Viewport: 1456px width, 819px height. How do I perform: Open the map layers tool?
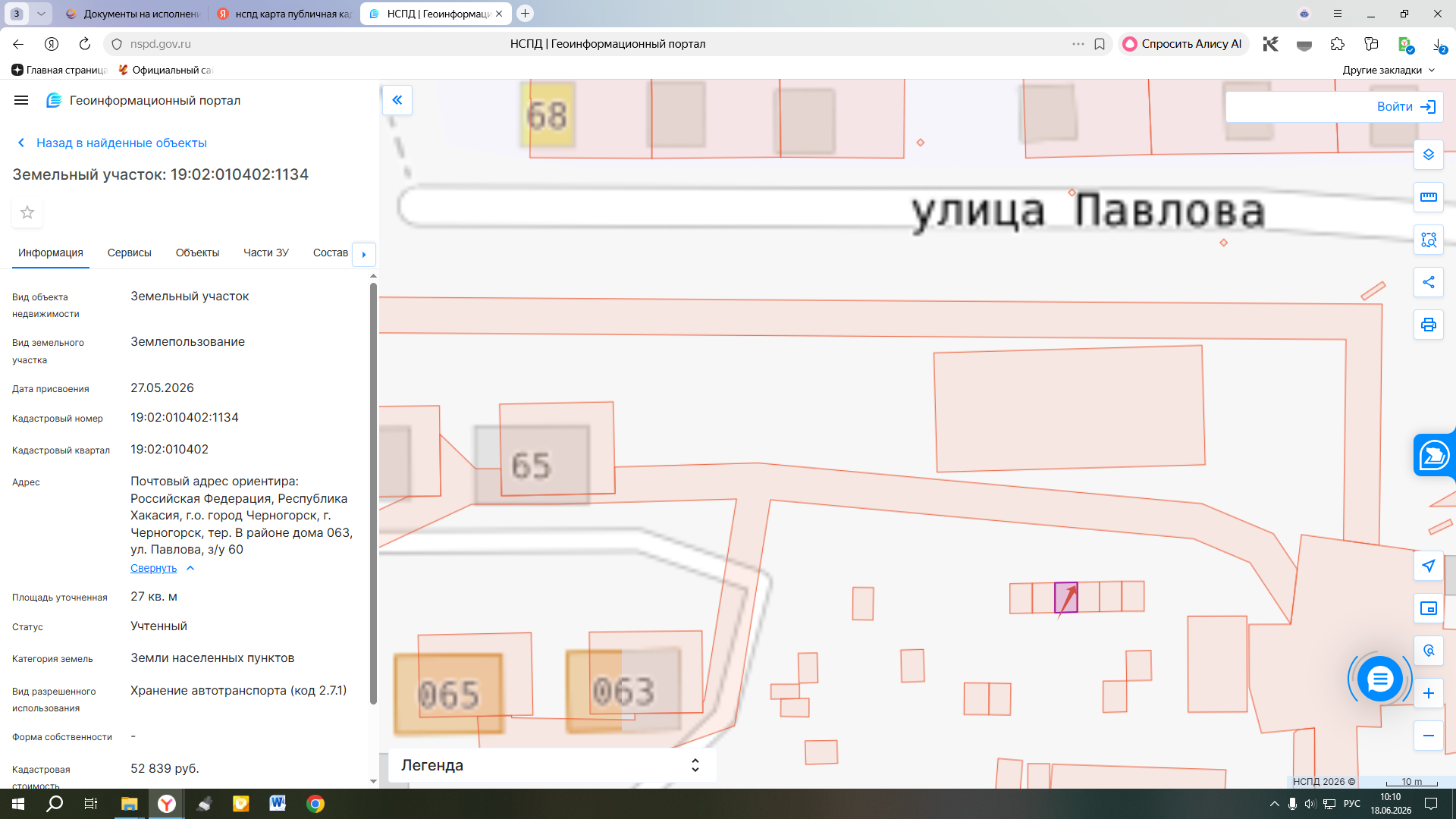click(1429, 155)
